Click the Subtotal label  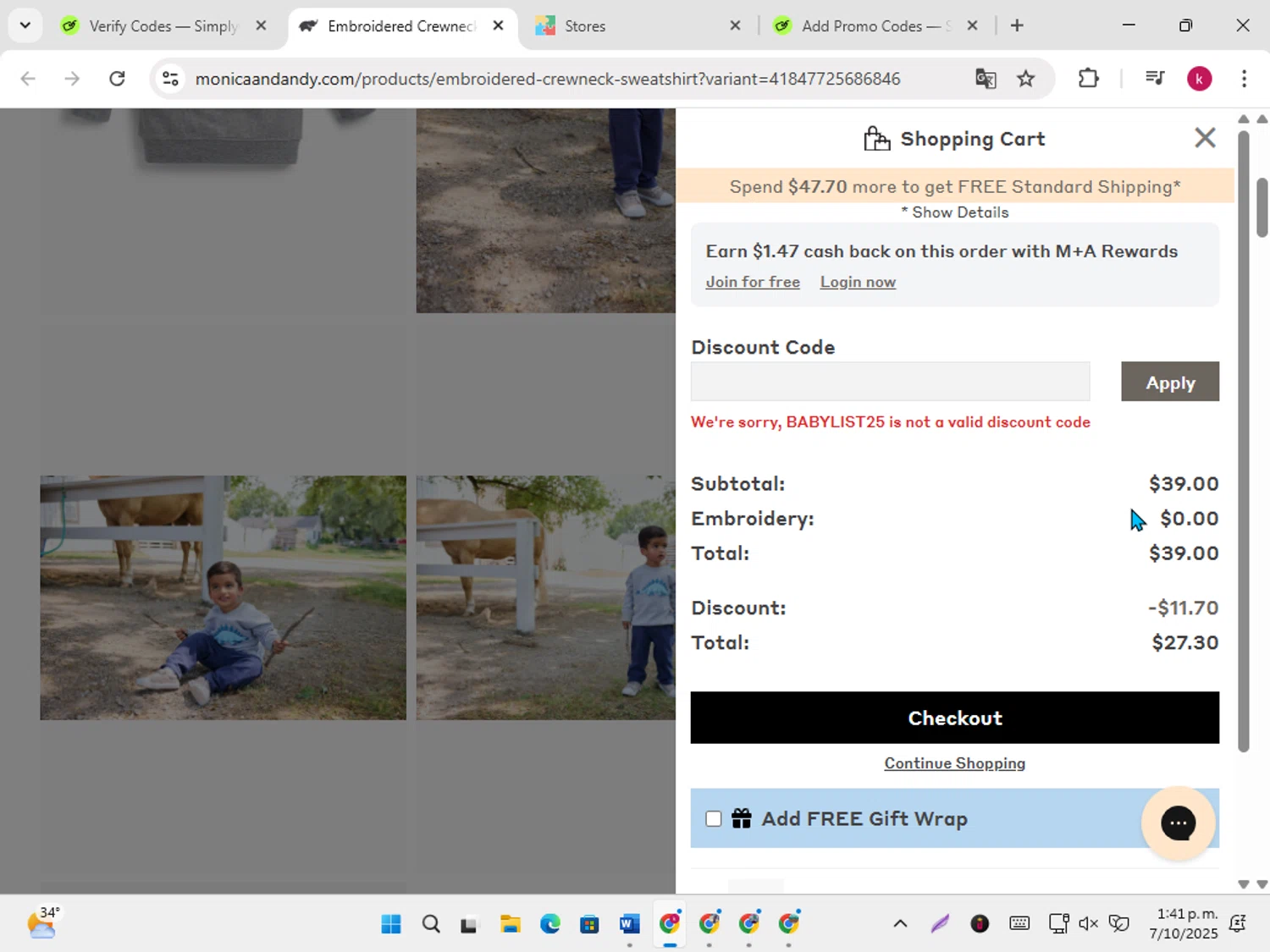coord(738,483)
